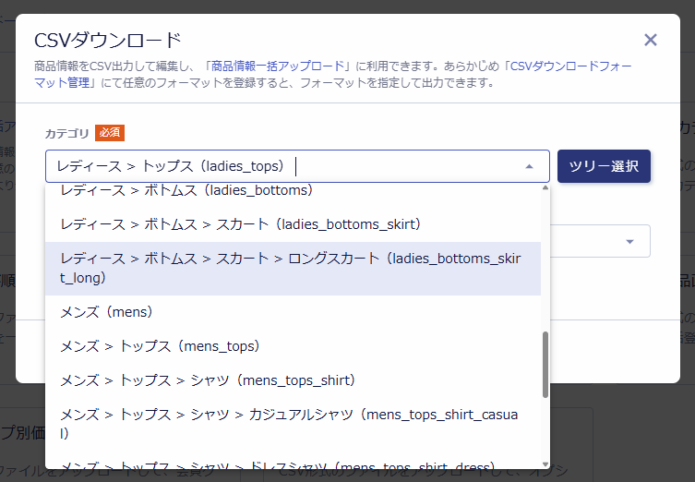Select ladies_bottoms_skirt category option
This screenshot has height=482, width=695.
pyautogui.click(x=240, y=223)
